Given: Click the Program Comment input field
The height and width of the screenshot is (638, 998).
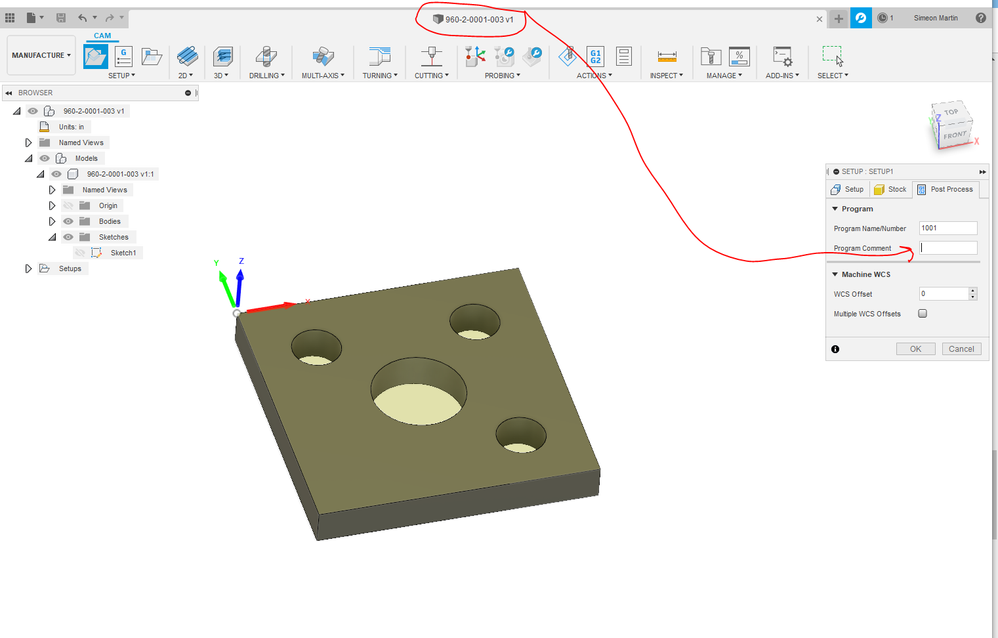Looking at the screenshot, I should tap(948, 248).
